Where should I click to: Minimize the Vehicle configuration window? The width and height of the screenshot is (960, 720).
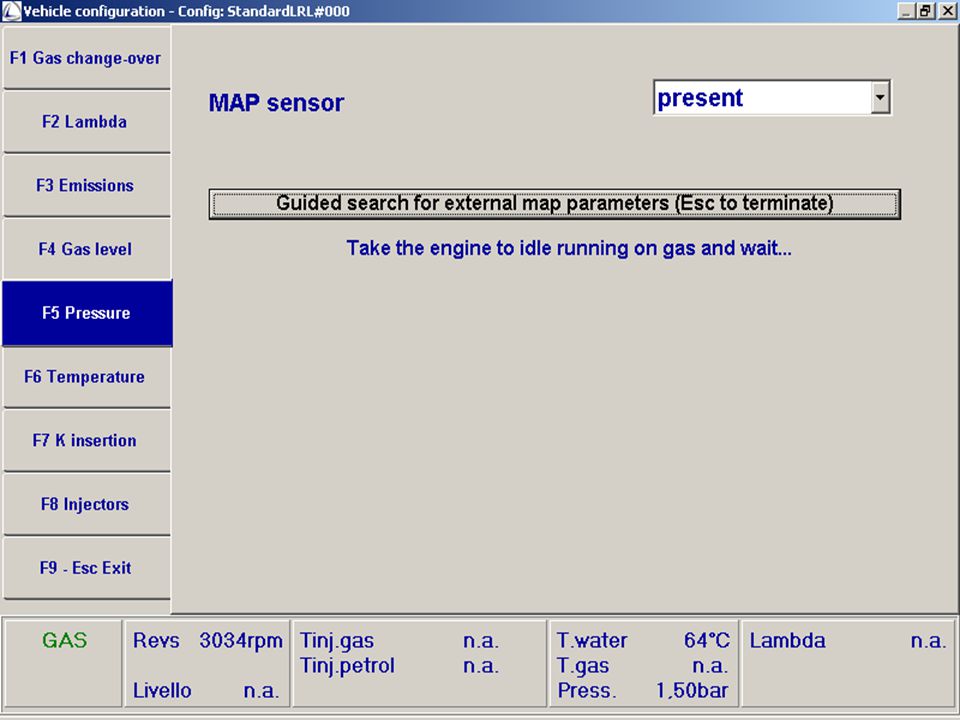906,11
